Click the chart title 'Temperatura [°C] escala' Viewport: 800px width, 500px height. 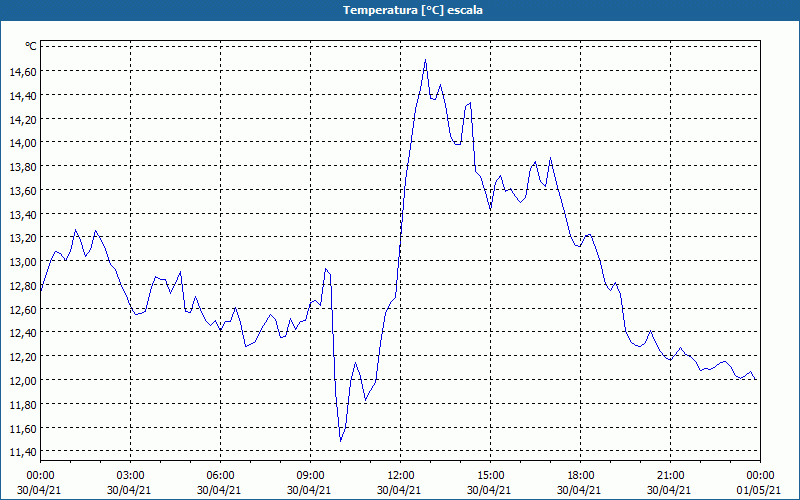413,10
